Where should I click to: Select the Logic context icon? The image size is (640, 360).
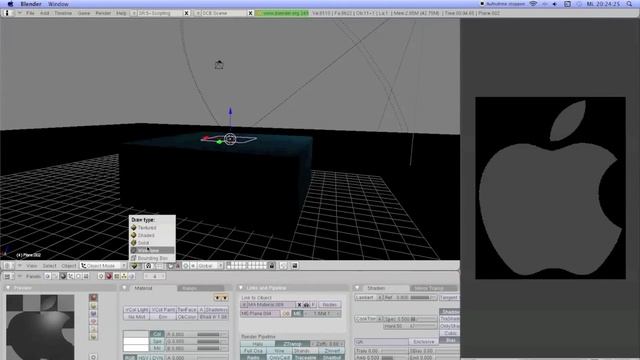[x=47, y=276]
